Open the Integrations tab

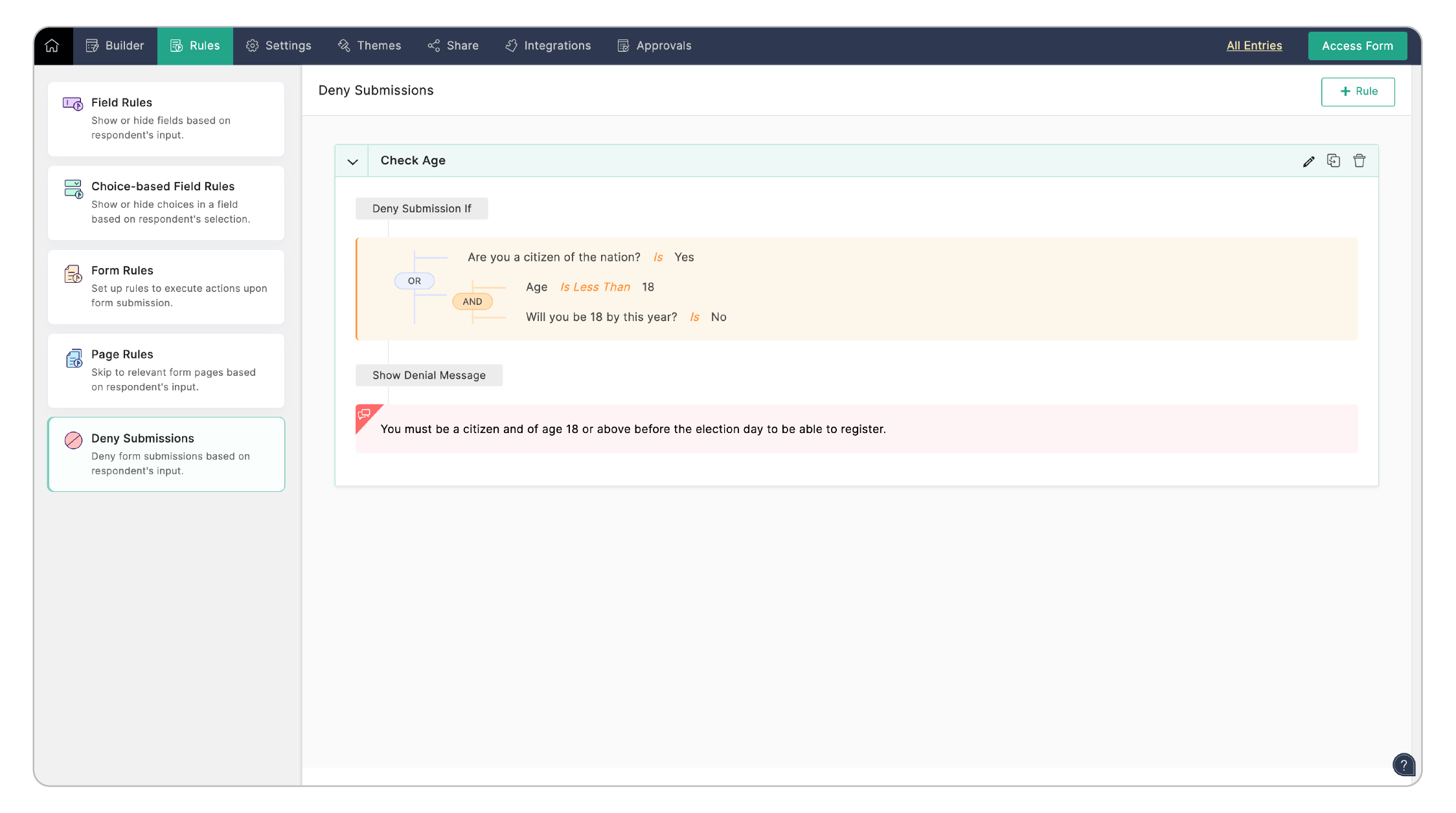pyautogui.click(x=548, y=46)
